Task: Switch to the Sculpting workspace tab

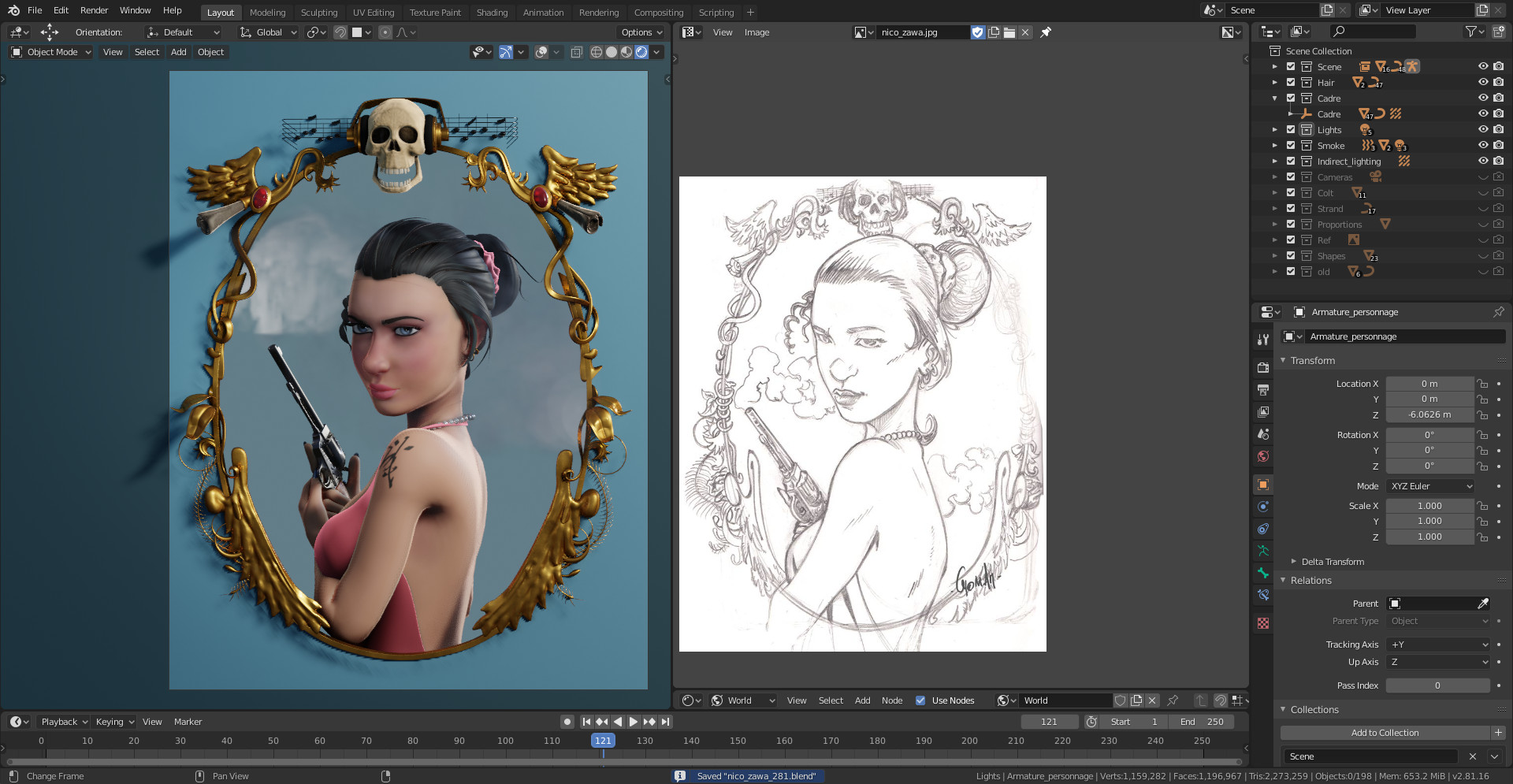Action: (x=318, y=13)
